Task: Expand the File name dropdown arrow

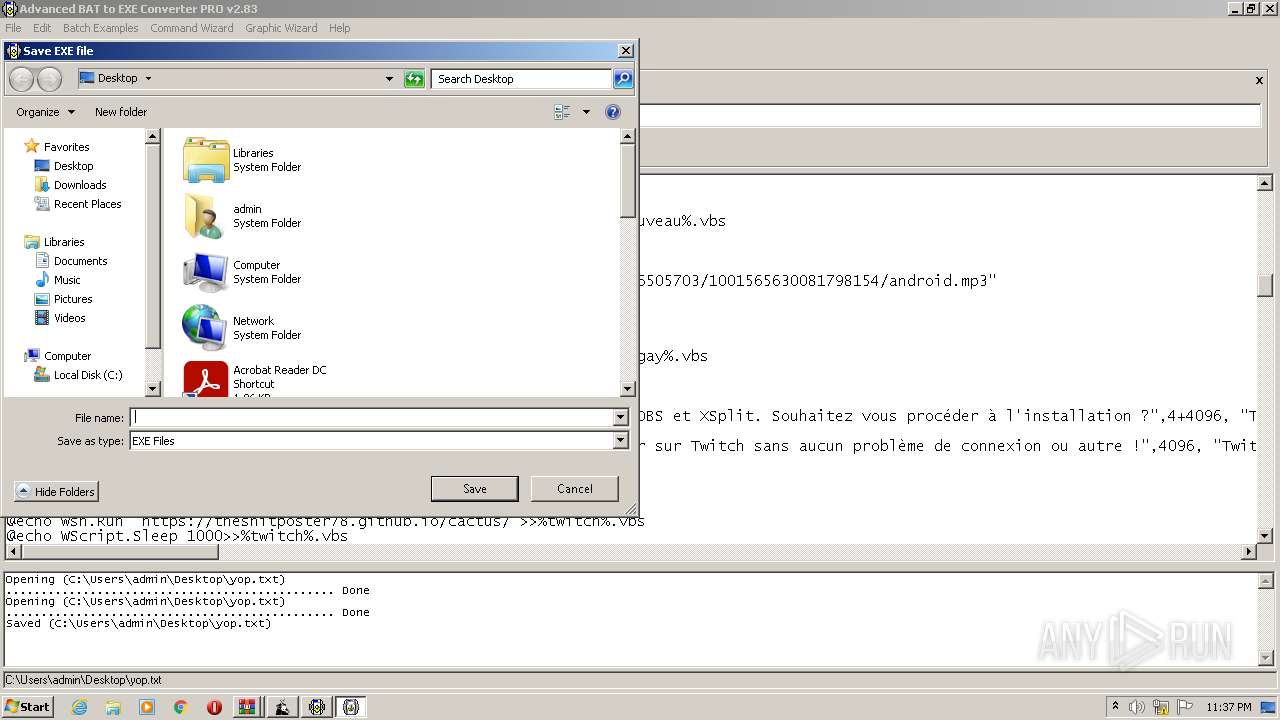Action: [620, 418]
